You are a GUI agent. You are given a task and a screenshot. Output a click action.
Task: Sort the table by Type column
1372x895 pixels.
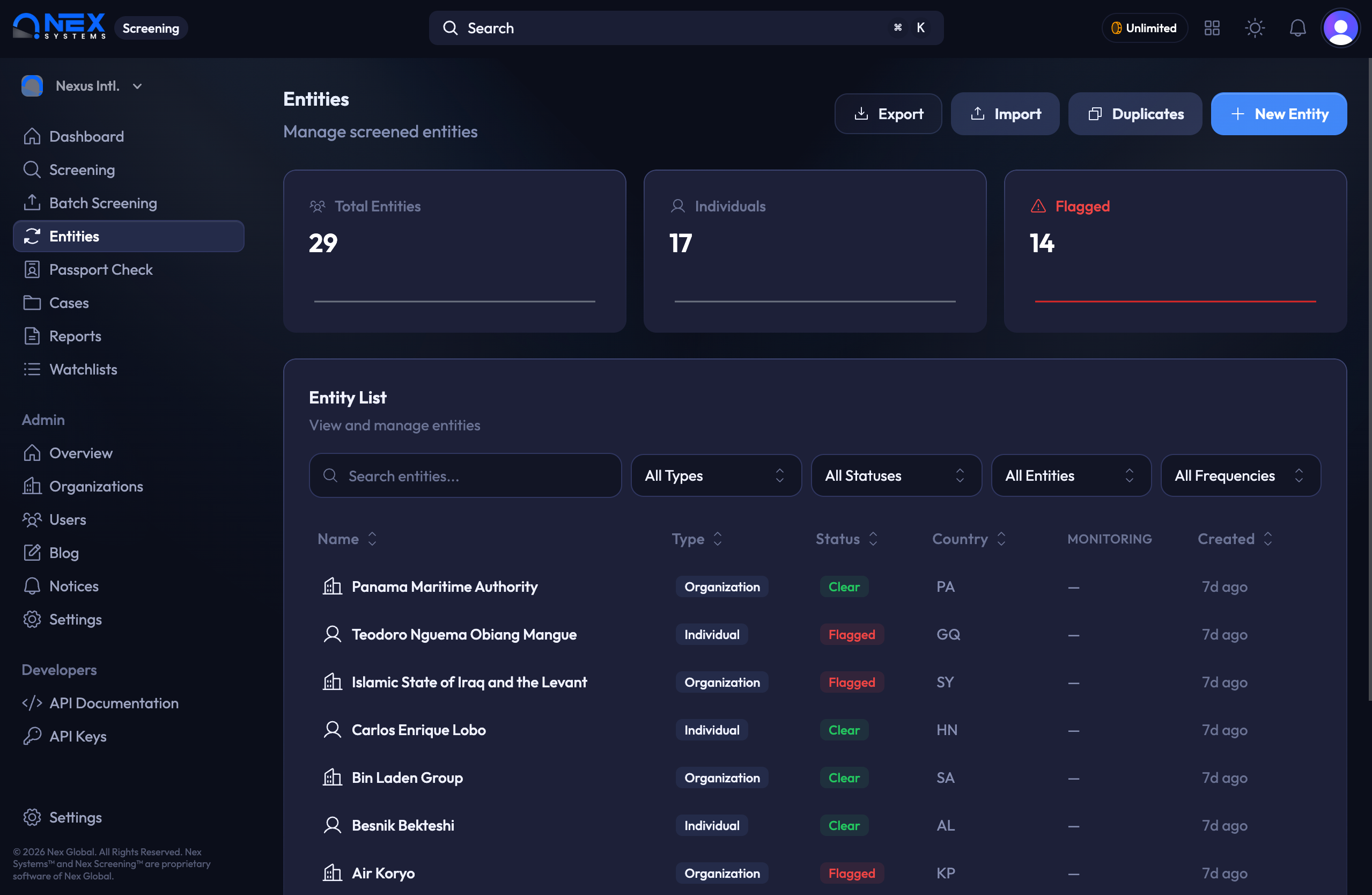pos(696,539)
